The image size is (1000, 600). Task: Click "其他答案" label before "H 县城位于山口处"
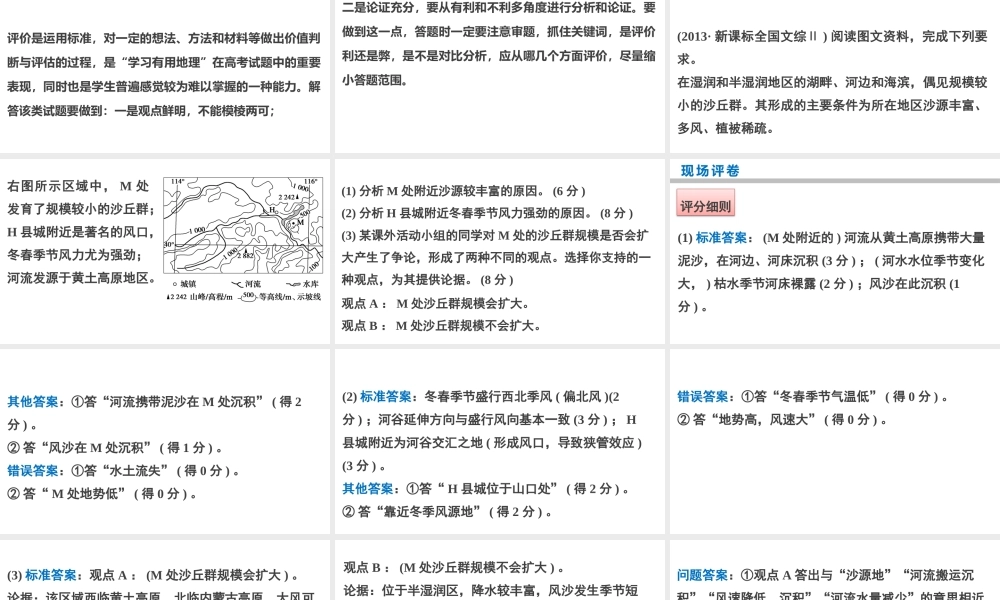click(368, 488)
